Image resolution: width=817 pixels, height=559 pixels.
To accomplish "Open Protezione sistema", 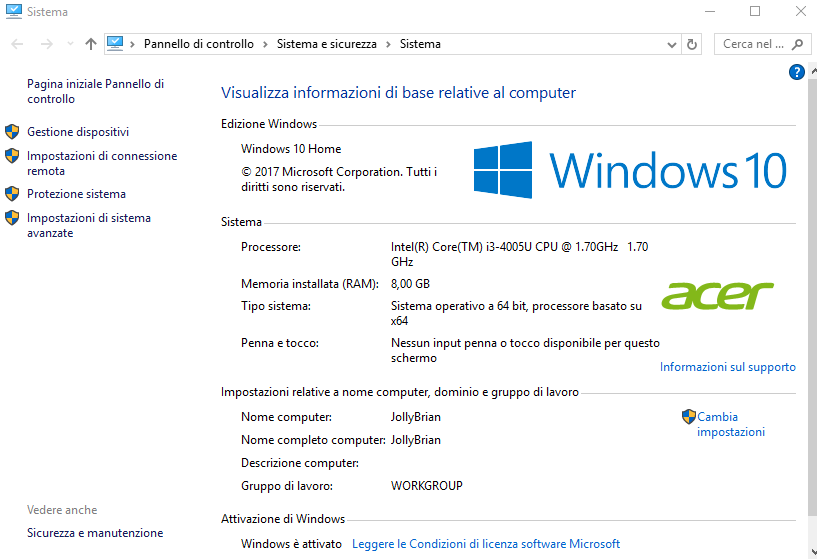I will click(x=77, y=194).
